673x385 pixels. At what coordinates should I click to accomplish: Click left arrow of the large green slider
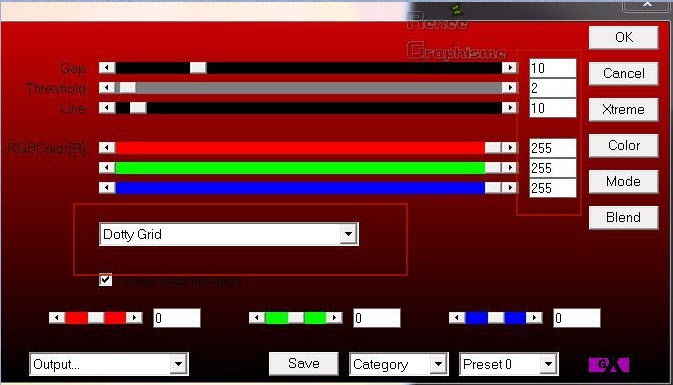(107, 167)
